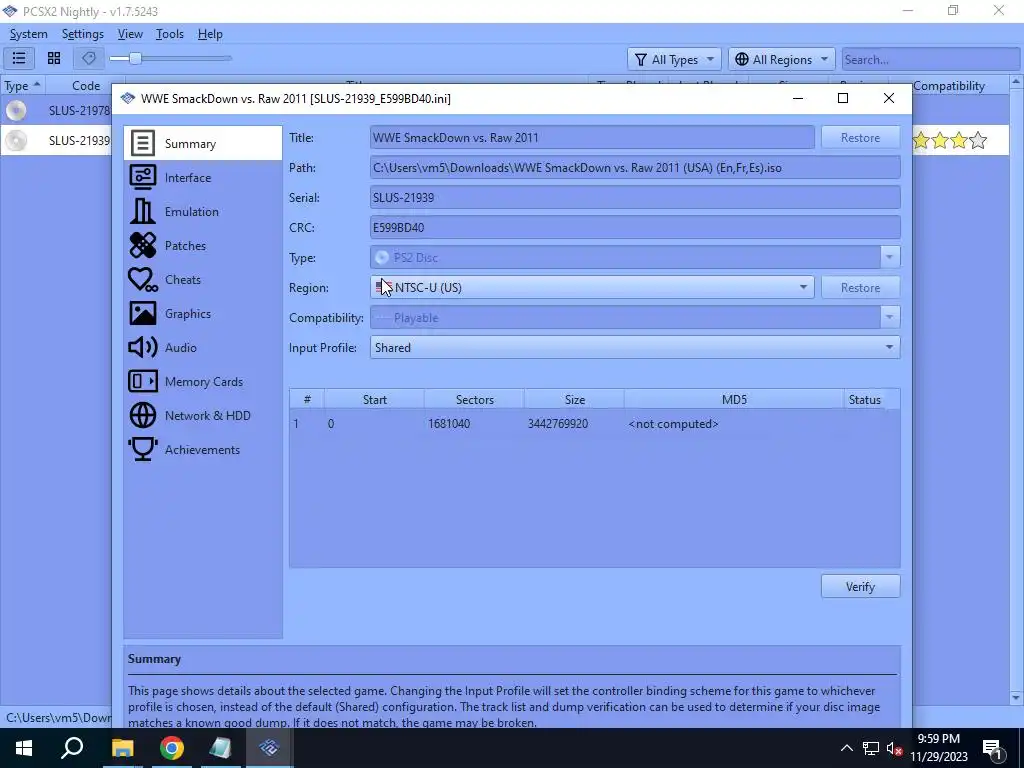This screenshot has height=768, width=1024.
Task: Sort game list by Compatibility column
Action: [948, 86]
